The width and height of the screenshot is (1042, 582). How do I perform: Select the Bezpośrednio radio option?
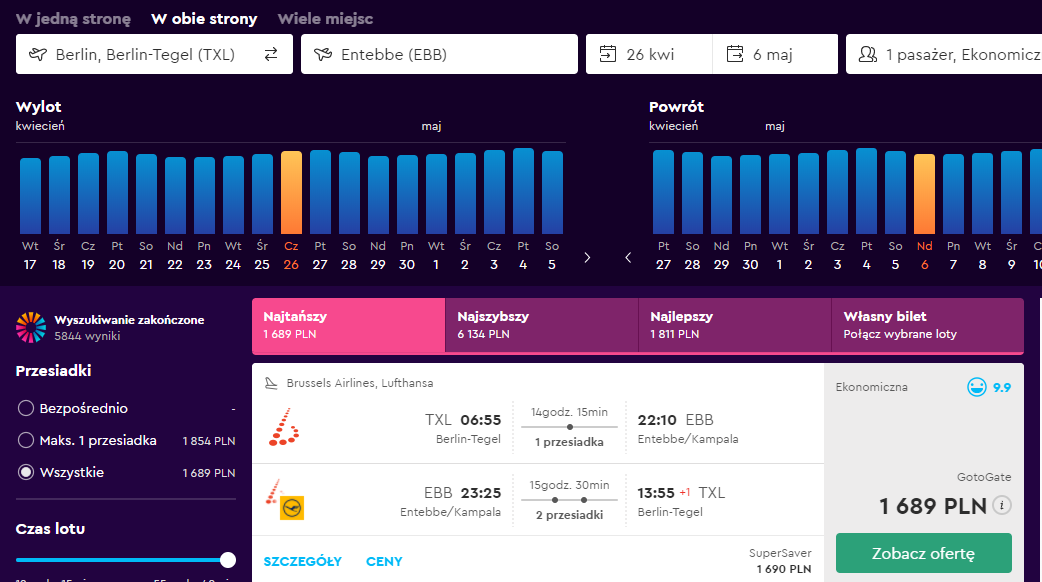(x=26, y=408)
